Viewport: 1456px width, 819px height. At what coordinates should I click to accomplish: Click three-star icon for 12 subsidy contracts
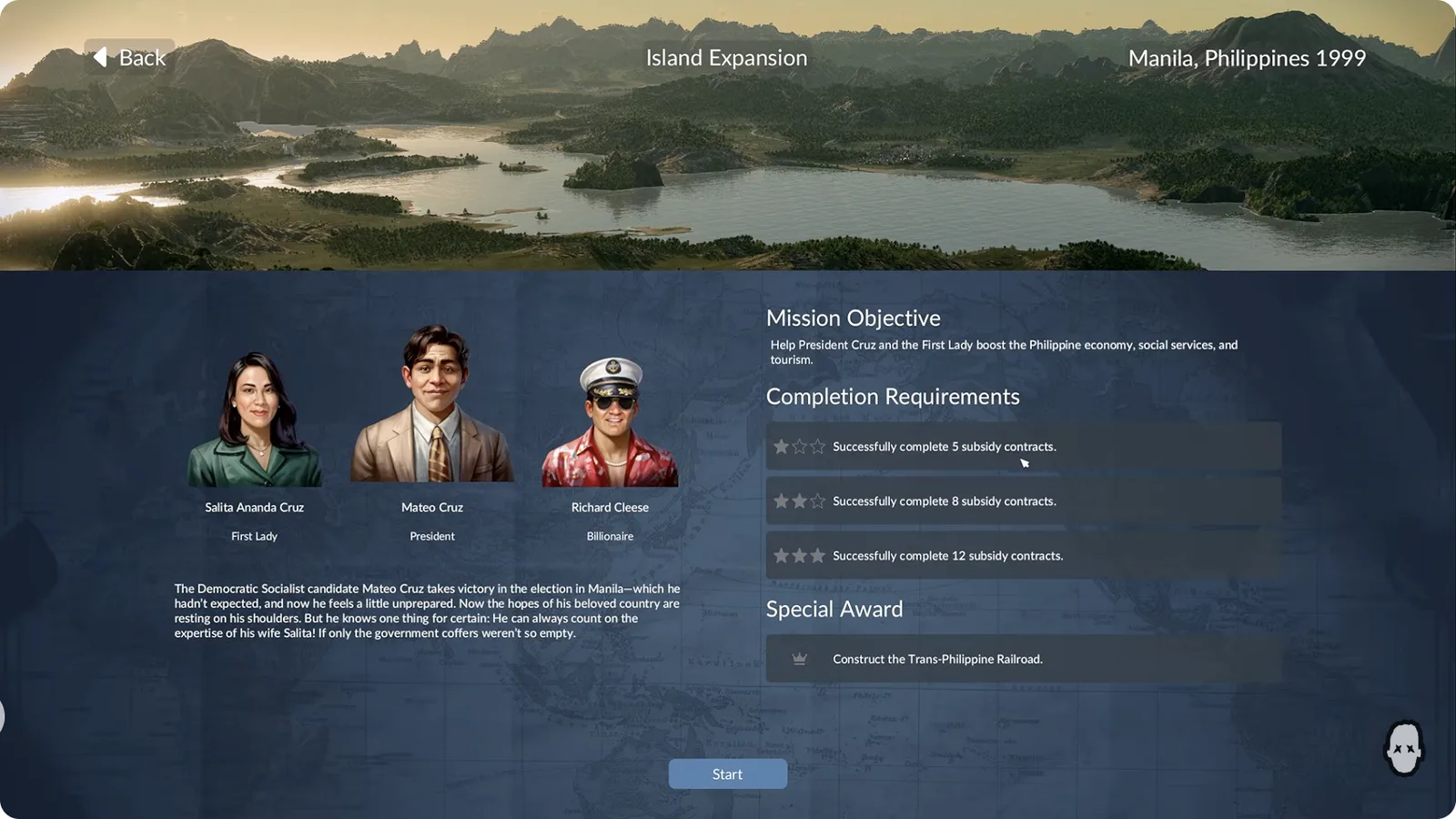799,555
